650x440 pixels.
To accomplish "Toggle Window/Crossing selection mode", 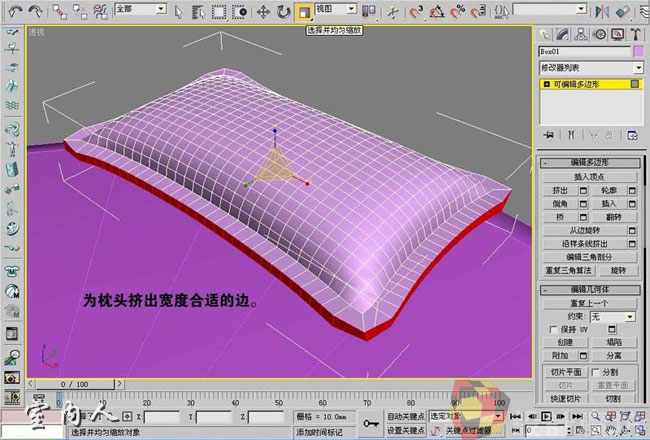I will coord(240,12).
